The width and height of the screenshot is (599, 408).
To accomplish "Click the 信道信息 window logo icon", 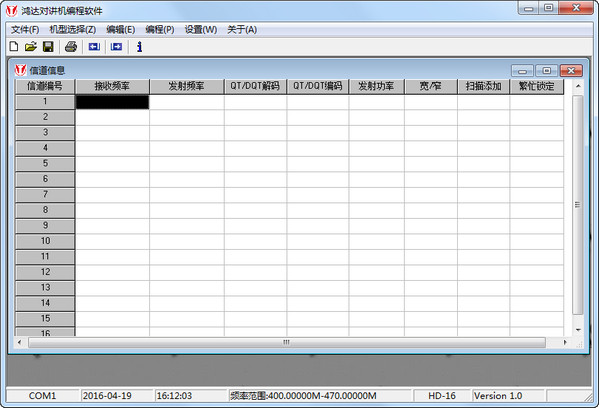I will [x=20, y=70].
